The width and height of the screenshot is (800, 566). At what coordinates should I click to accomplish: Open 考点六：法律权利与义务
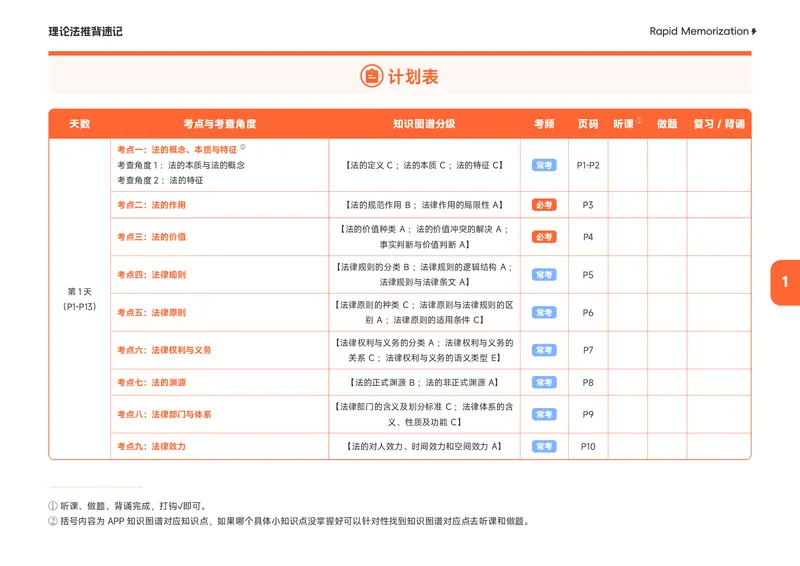[x=164, y=350]
